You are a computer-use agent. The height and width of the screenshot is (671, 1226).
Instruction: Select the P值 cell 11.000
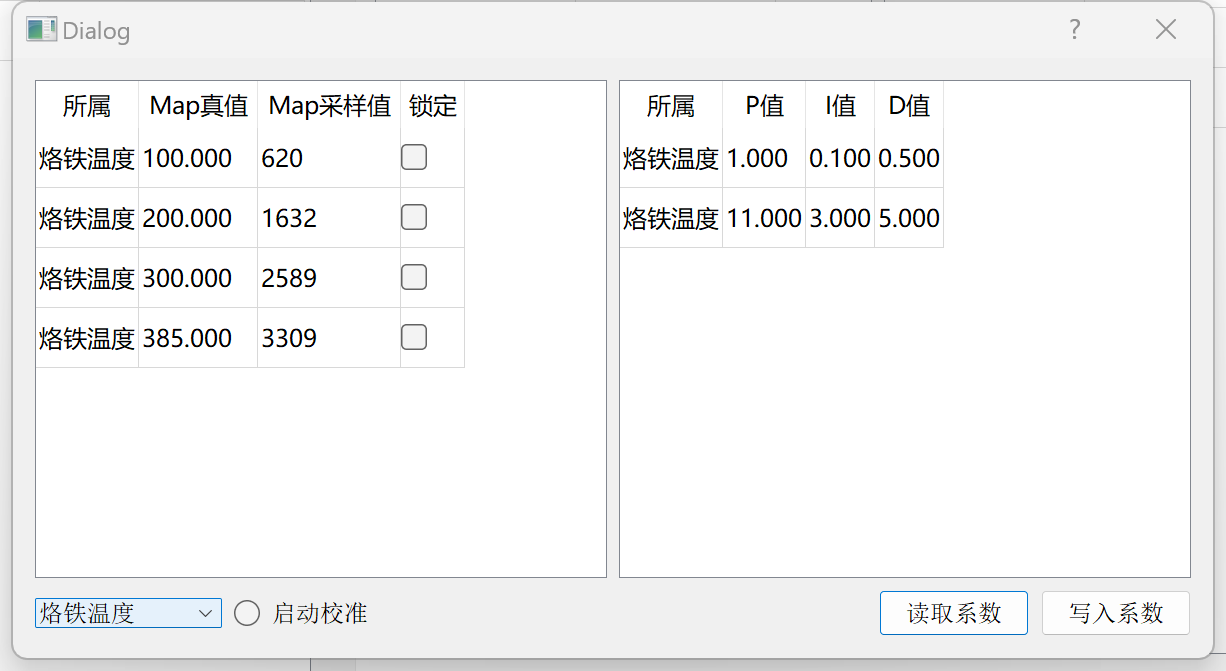(764, 218)
